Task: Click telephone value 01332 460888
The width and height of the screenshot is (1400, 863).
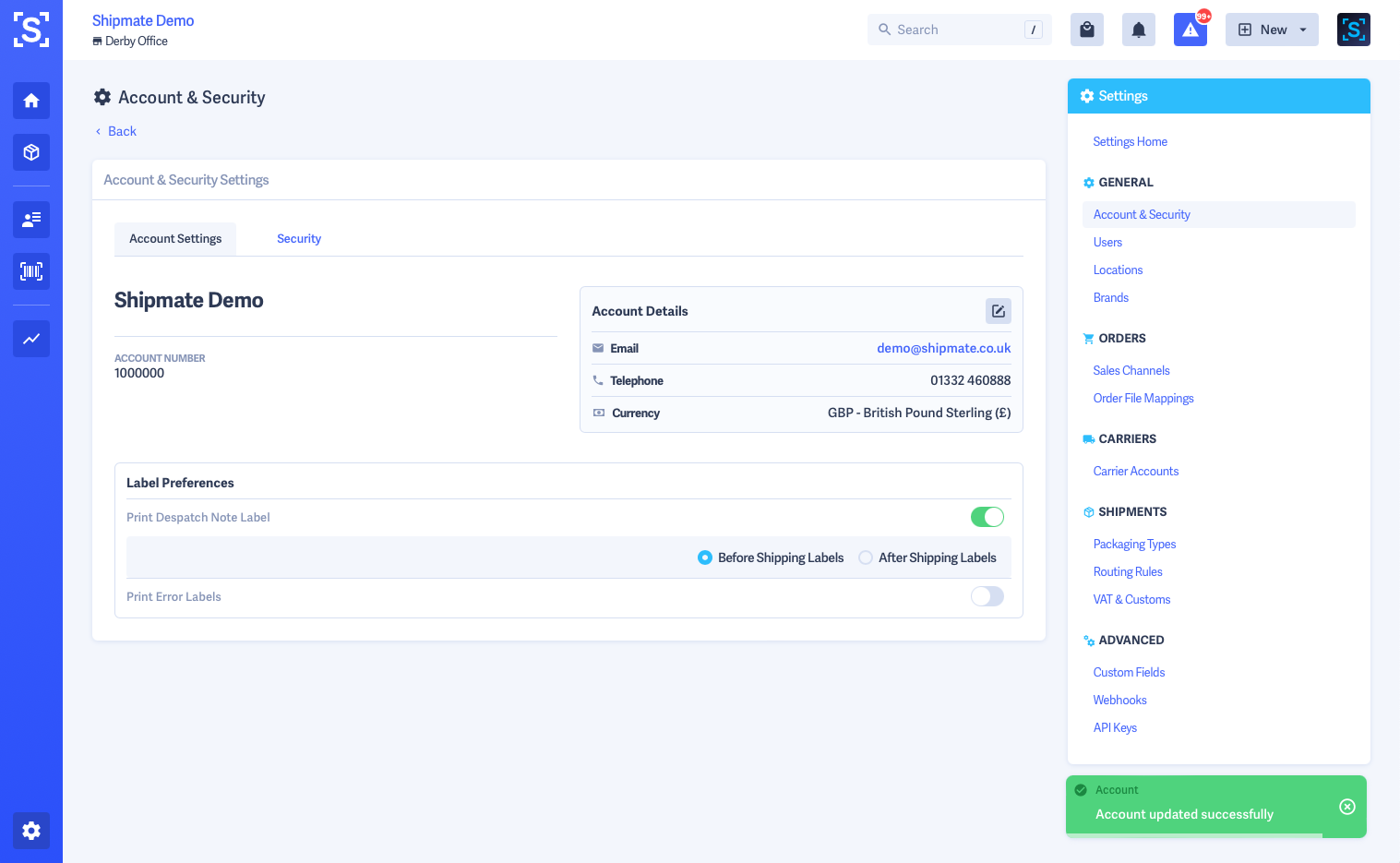Action: click(x=970, y=380)
